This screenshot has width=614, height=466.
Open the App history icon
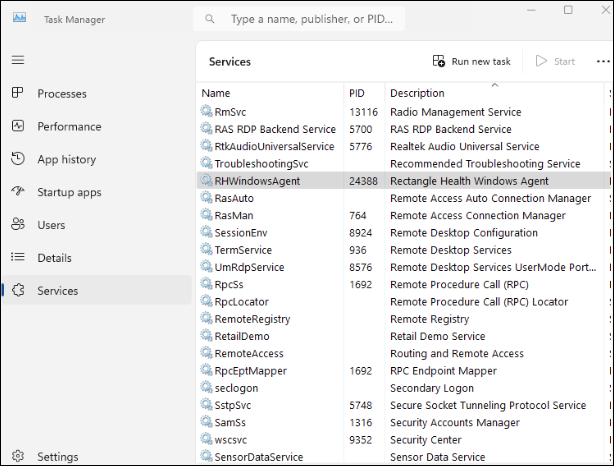17,159
